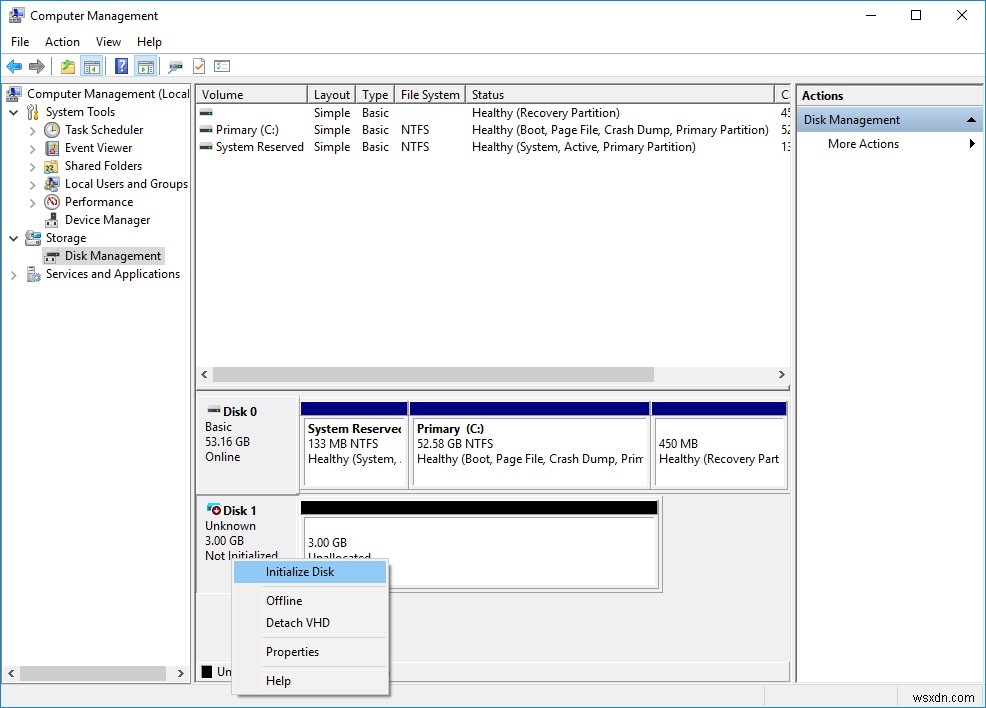
Task: Click the blue Help question mark icon
Action: [121, 66]
